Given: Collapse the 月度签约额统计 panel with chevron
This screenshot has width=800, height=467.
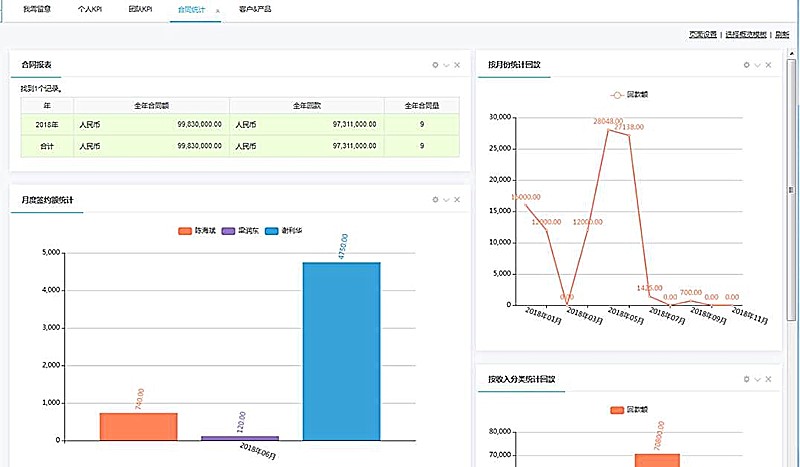Looking at the screenshot, I should [x=446, y=200].
